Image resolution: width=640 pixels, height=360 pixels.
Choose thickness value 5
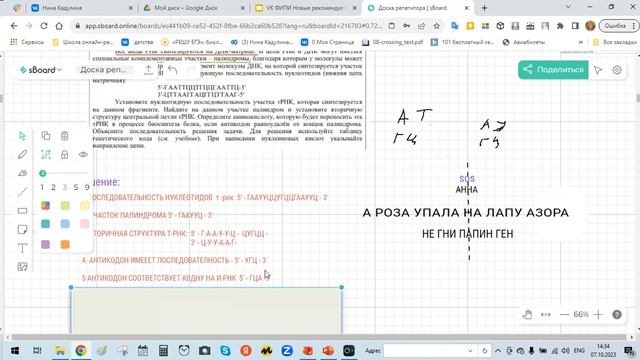click(x=76, y=187)
